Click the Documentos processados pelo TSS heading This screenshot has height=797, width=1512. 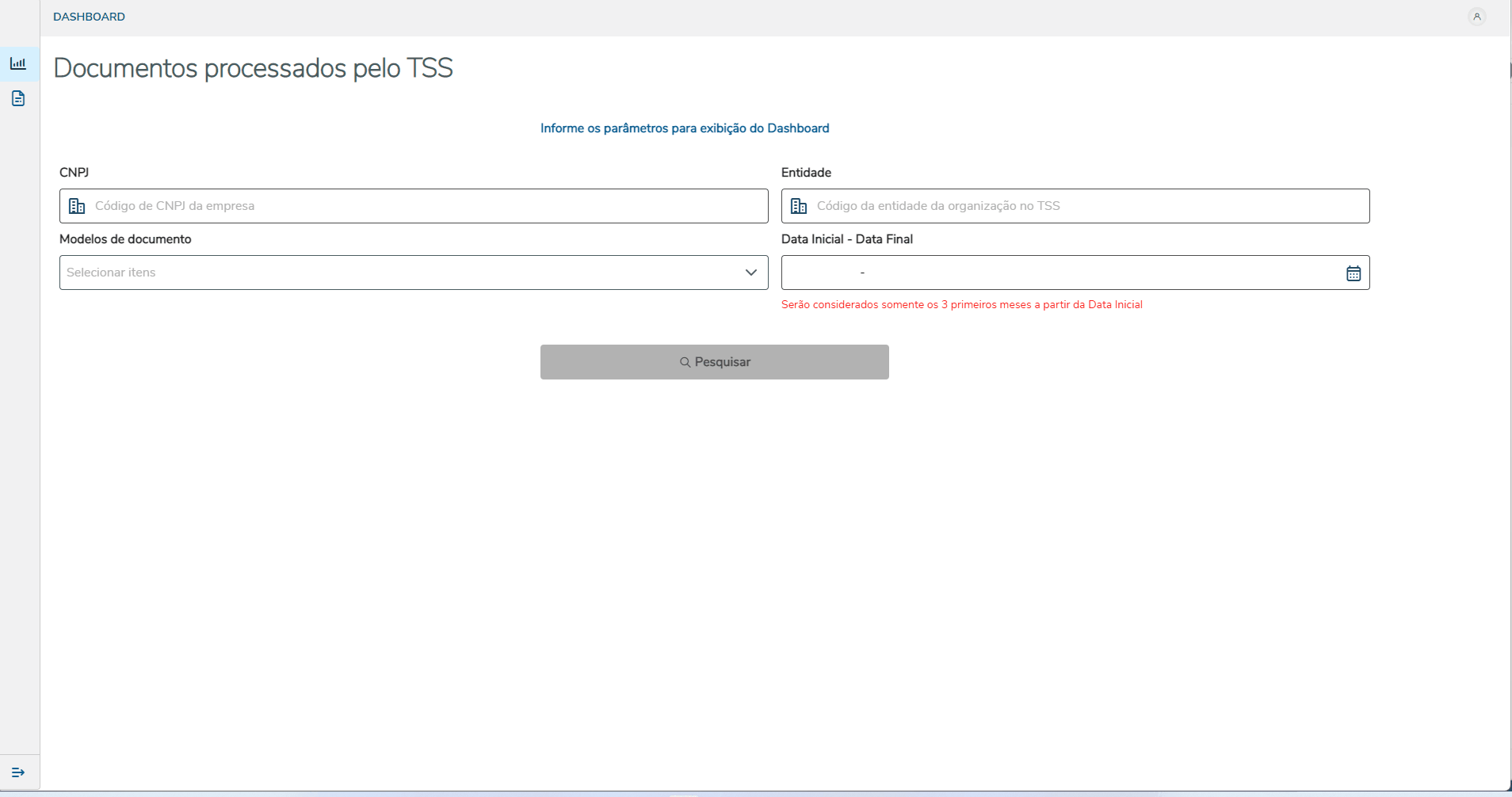pyautogui.click(x=254, y=68)
